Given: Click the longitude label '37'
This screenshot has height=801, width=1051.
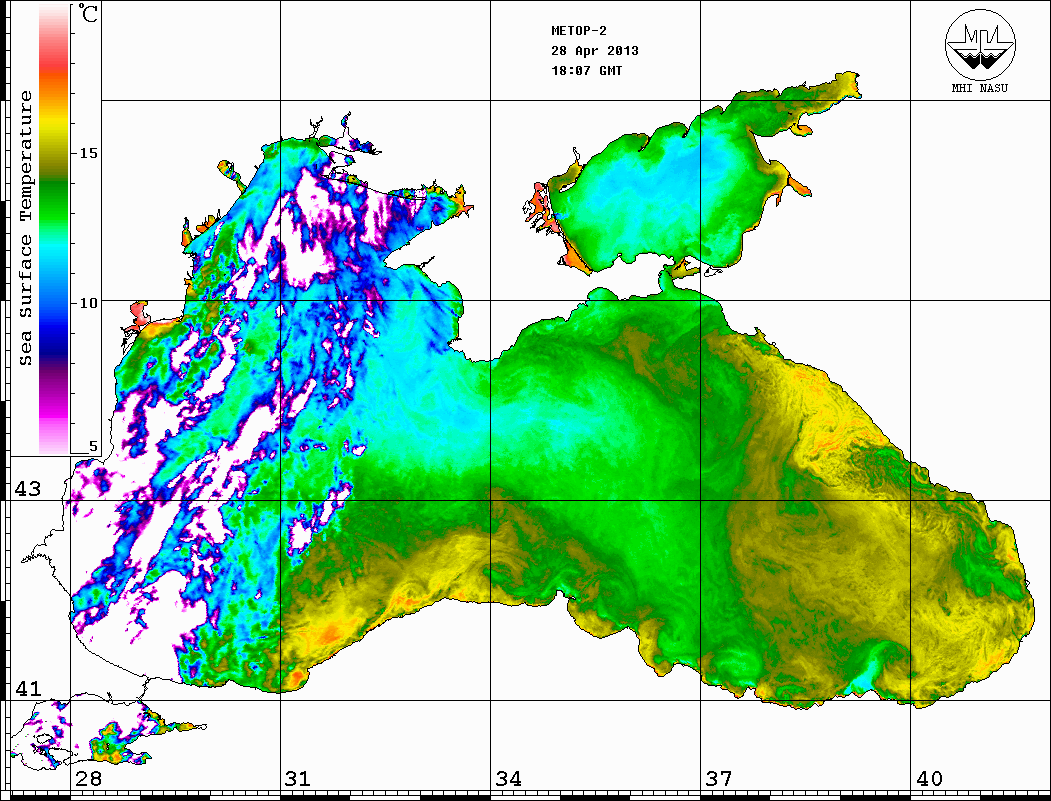Looking at the screenshot, I should click(719, 778).
